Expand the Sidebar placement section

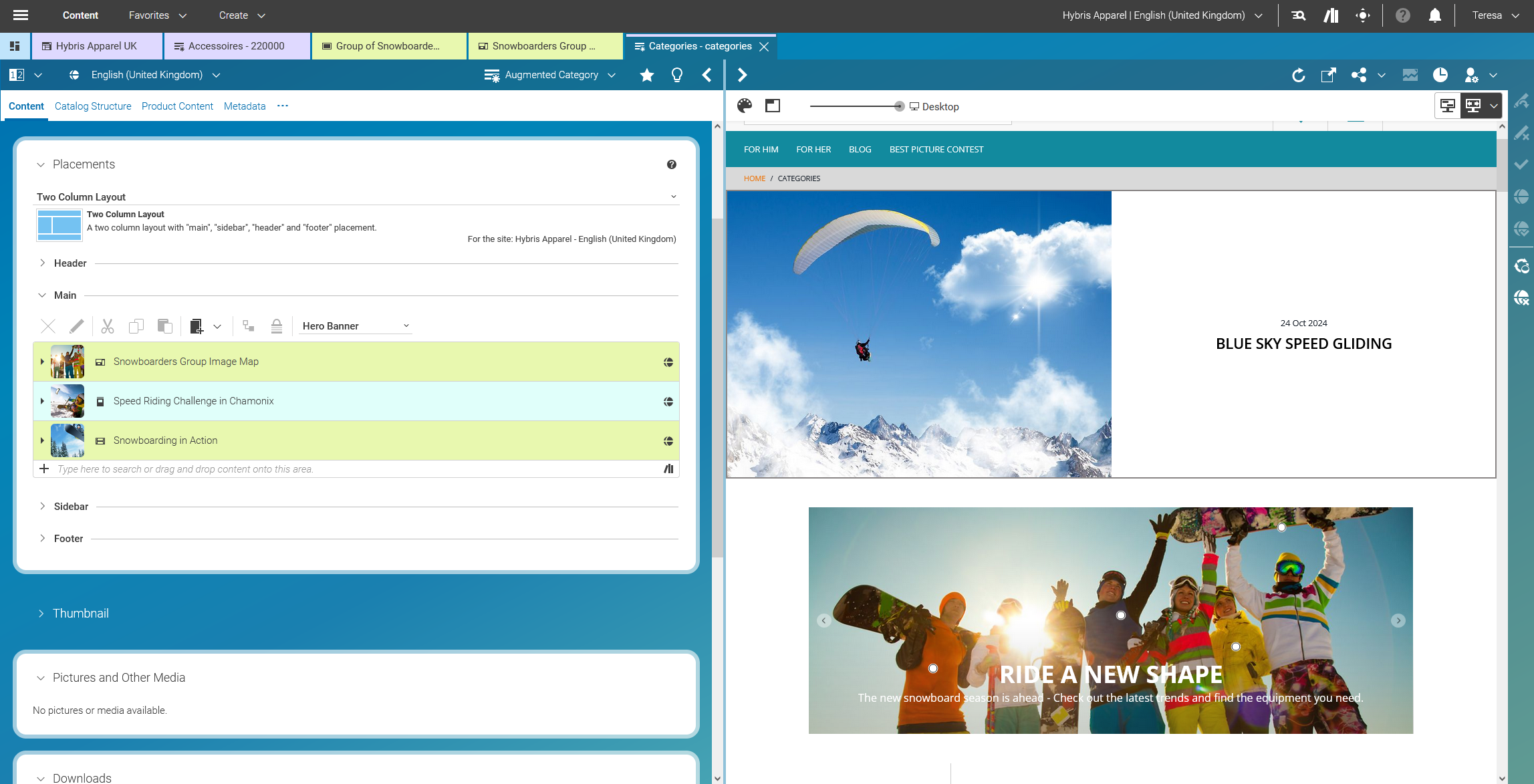42,507
